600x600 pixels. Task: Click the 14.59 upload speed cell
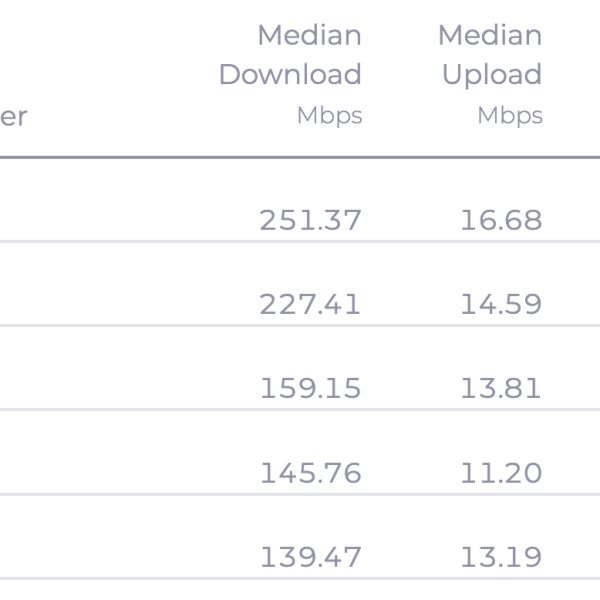500,304
